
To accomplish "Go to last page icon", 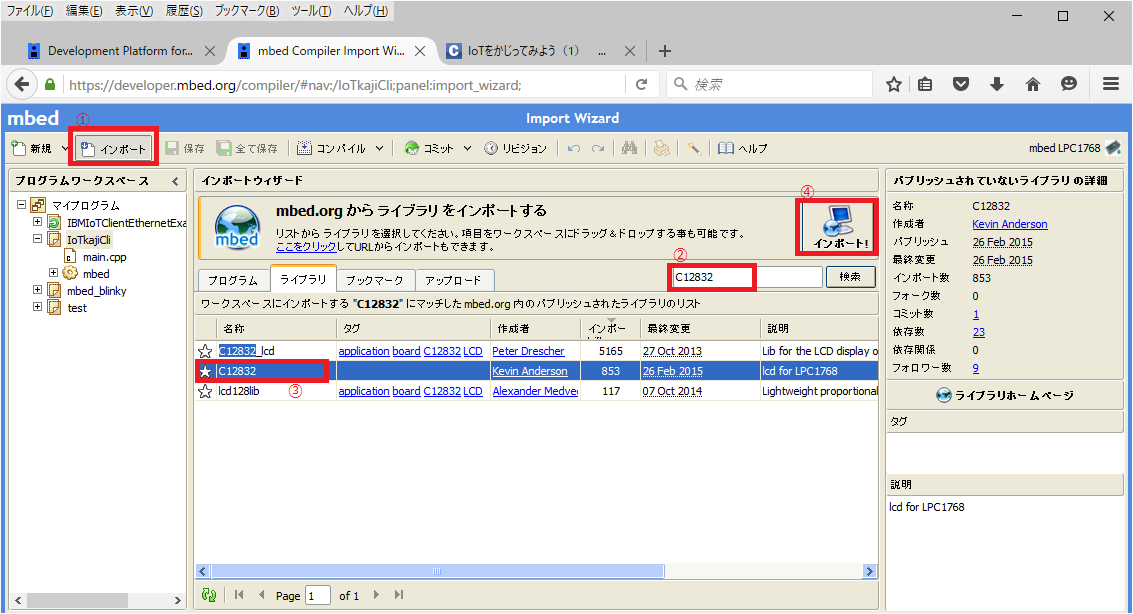I will click(x=398, y=595).
